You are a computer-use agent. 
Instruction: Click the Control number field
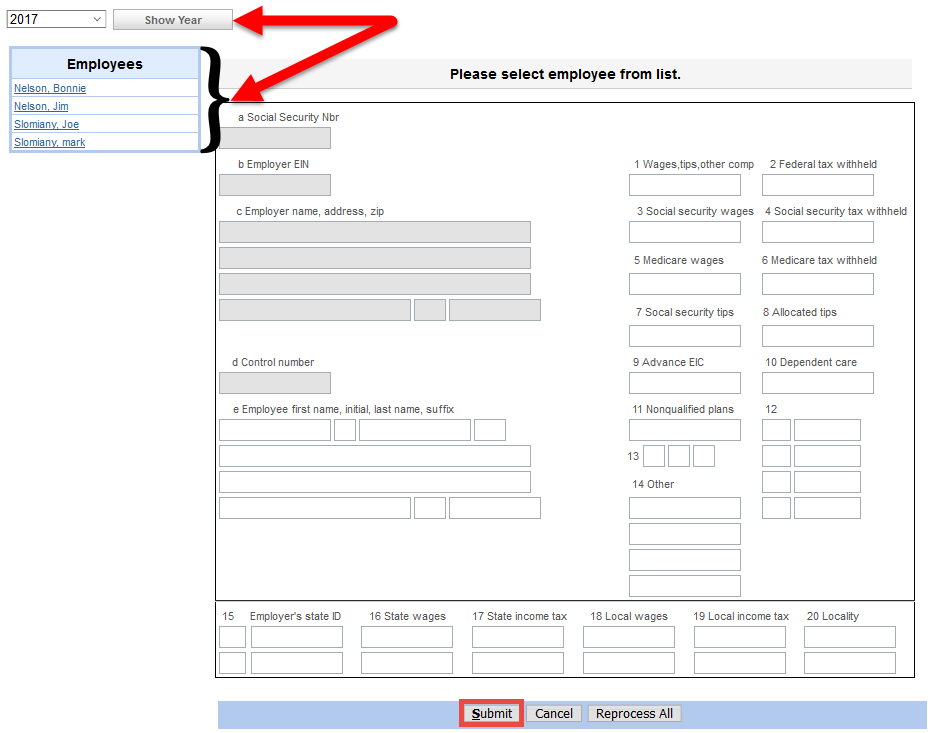275,383
